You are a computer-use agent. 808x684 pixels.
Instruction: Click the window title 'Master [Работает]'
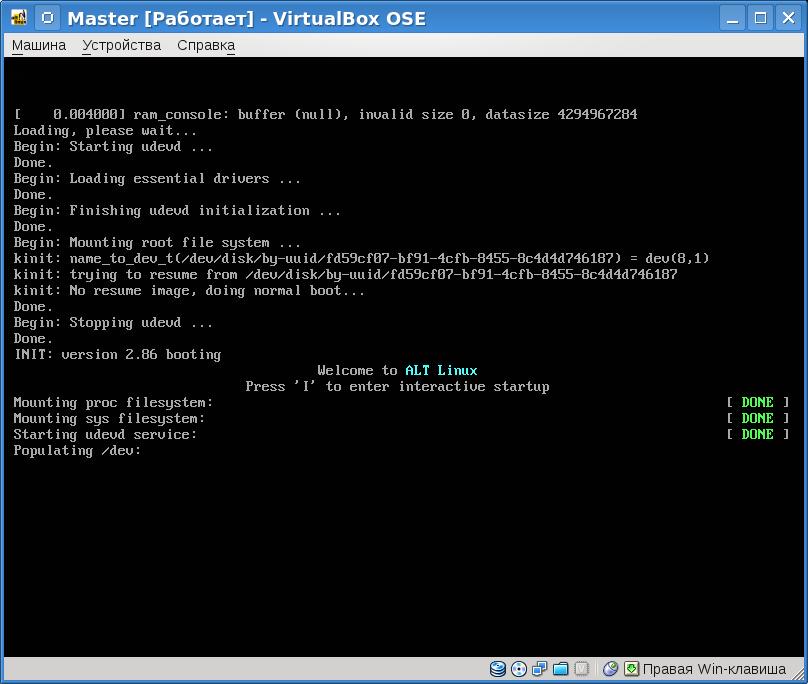[246, 18]
